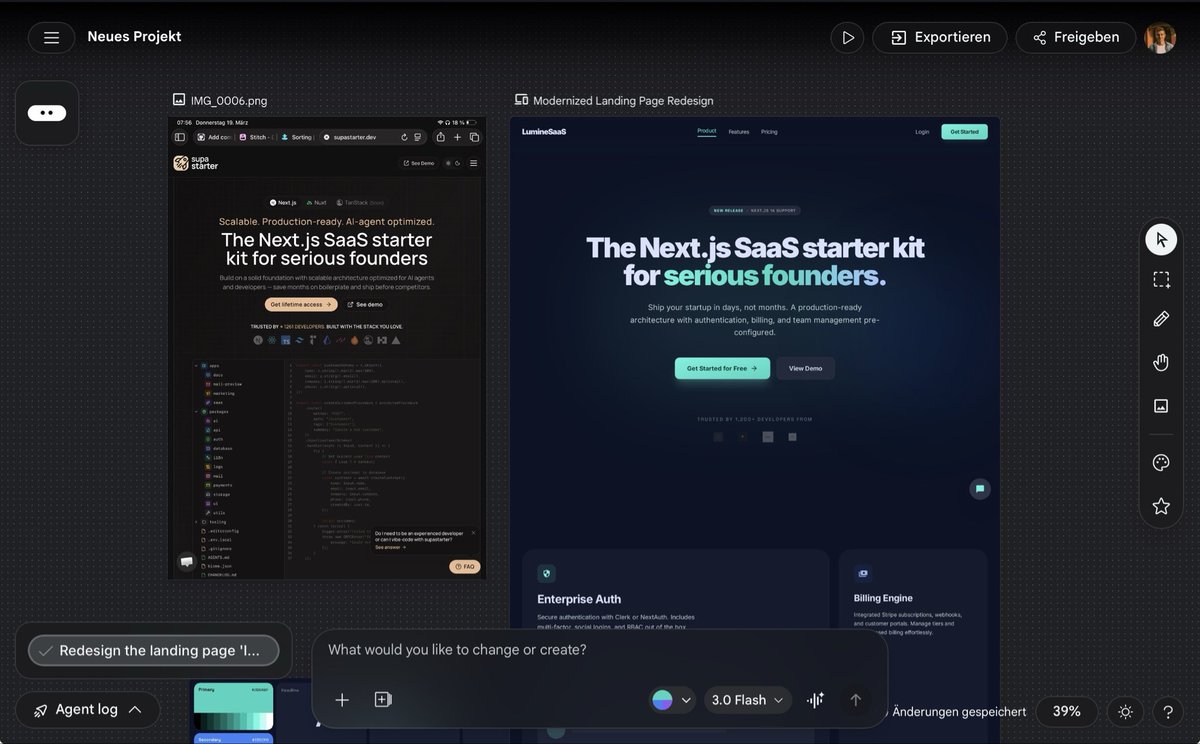The image size is (1200, 744).
Task: Click the View Demo button
Action: [x=805, y=368]
